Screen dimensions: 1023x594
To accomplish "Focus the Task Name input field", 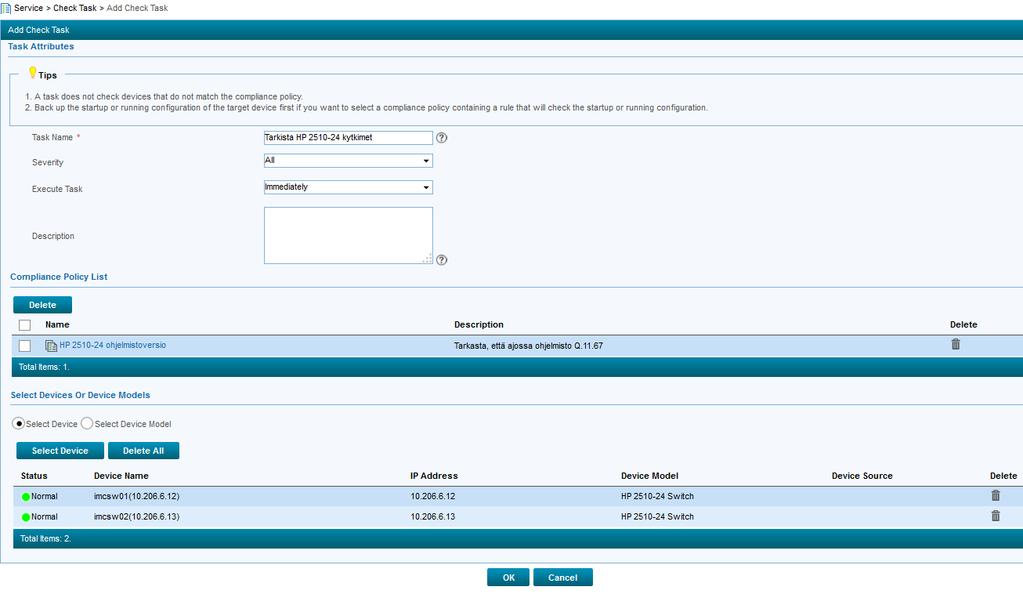I will pyautogui.click(x=348, y=138).
